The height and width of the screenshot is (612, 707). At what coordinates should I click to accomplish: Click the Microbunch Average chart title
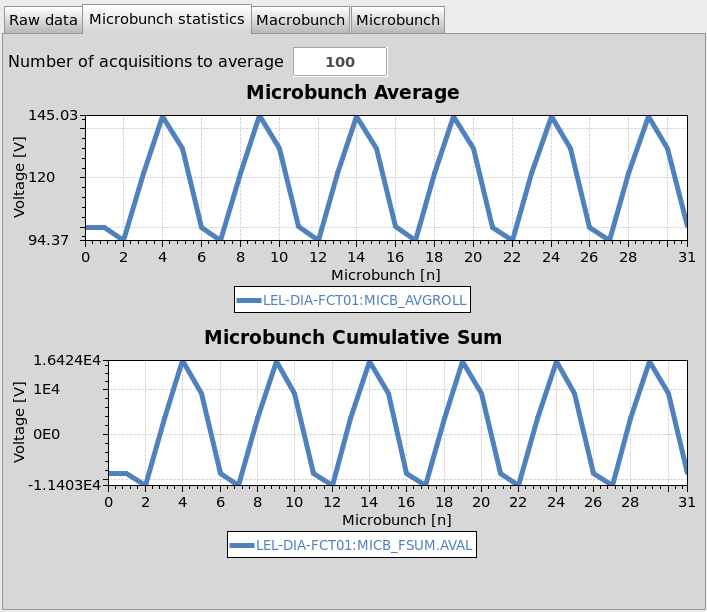tap(352, 93)
